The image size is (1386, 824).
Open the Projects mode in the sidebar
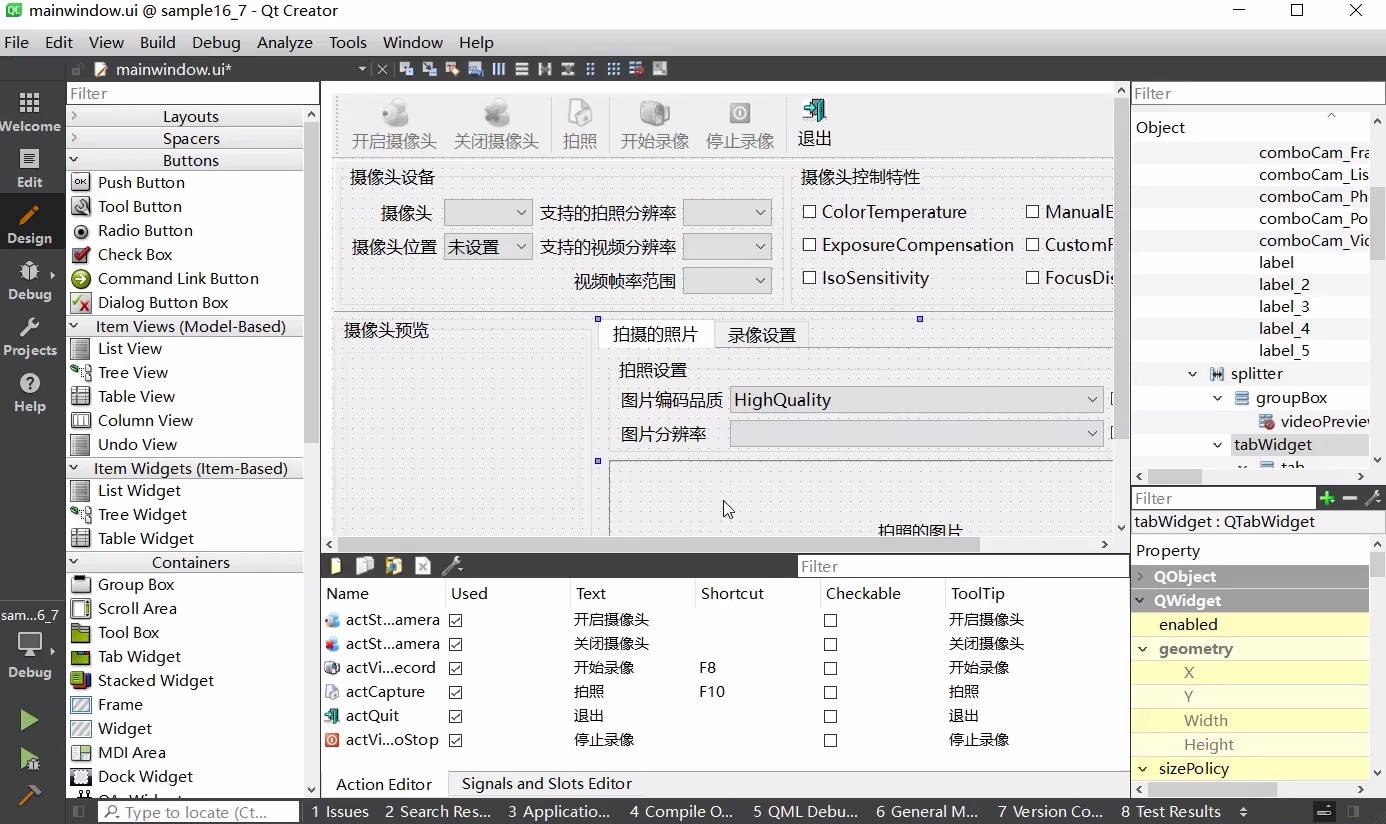30,337
